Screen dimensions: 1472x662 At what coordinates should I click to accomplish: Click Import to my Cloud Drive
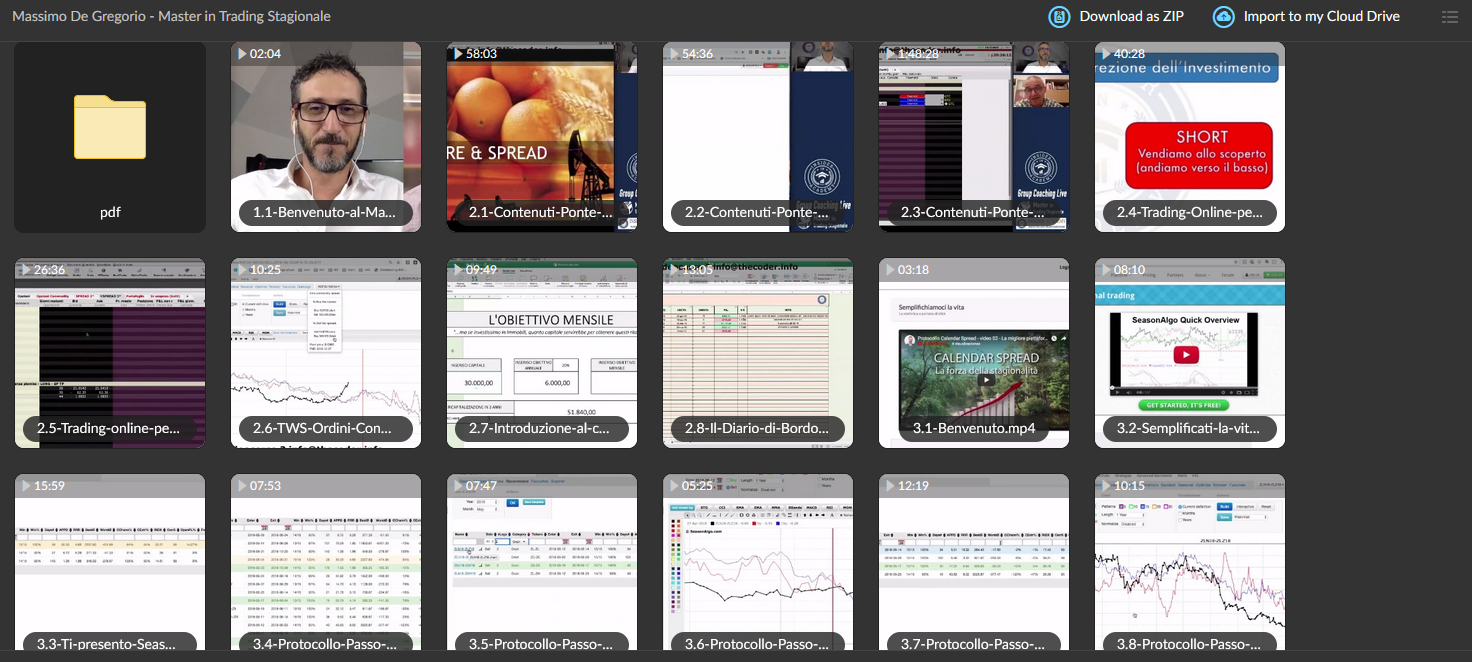coord(1306,17)
